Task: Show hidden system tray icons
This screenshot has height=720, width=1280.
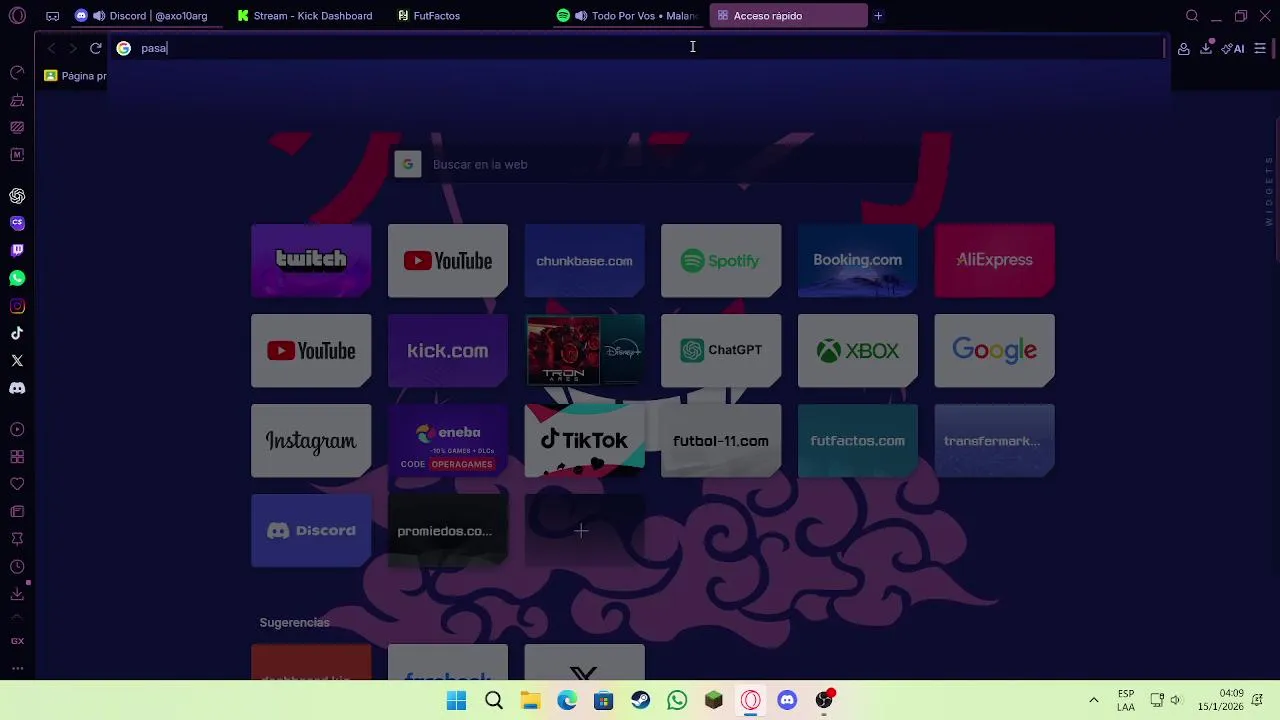Action: coord(1093,700)
